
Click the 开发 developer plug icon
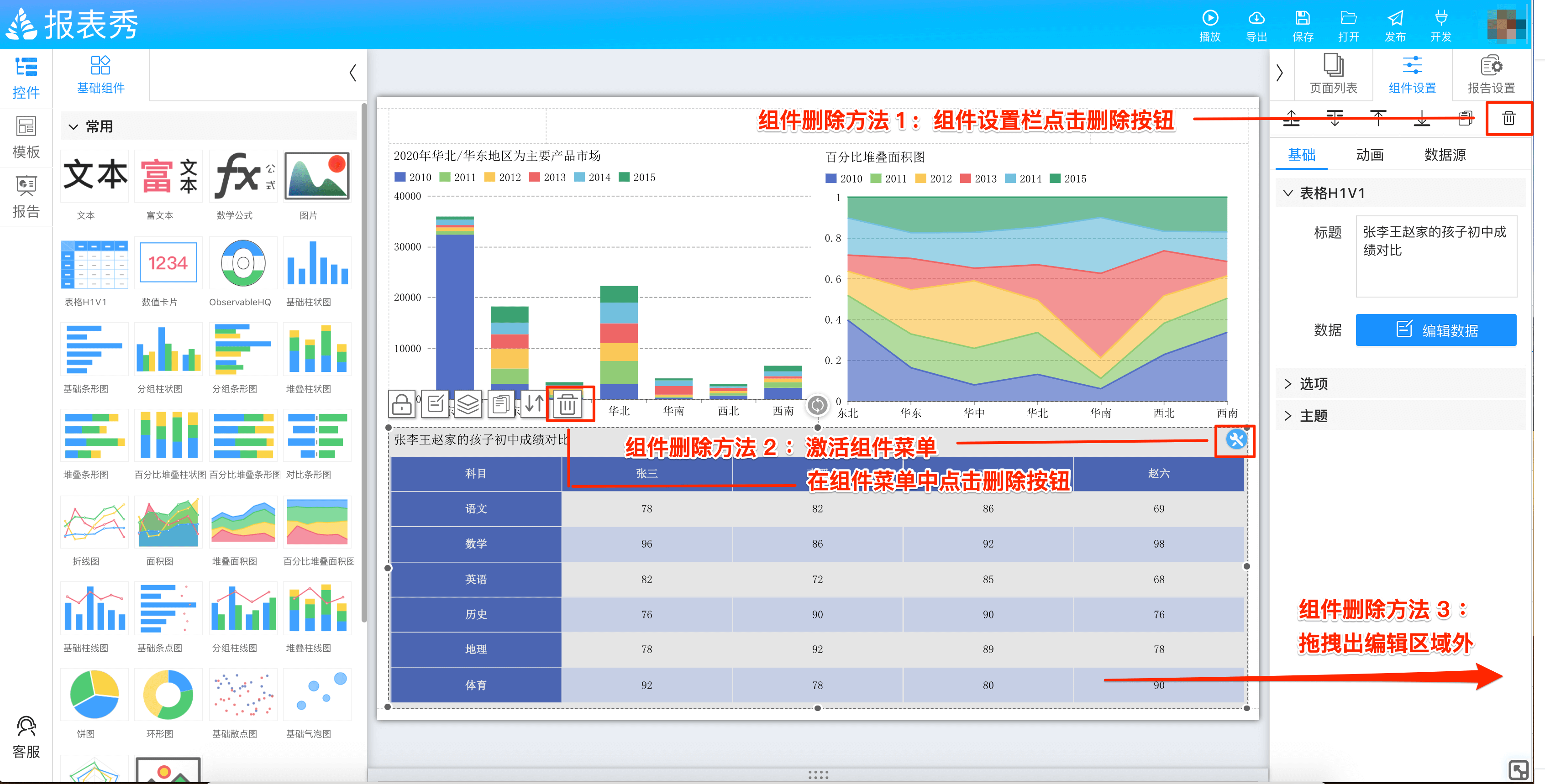pyautogui.click(x=1440, y=18)
